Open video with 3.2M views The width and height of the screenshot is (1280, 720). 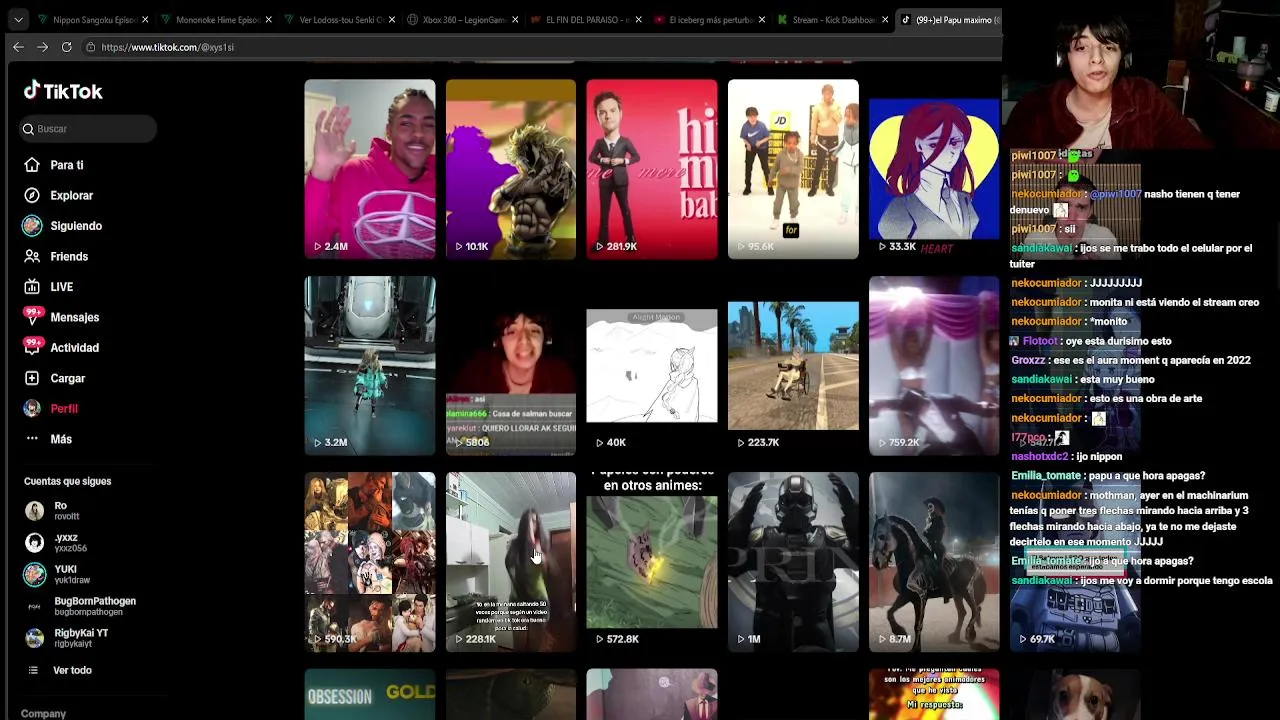(370, 366)
